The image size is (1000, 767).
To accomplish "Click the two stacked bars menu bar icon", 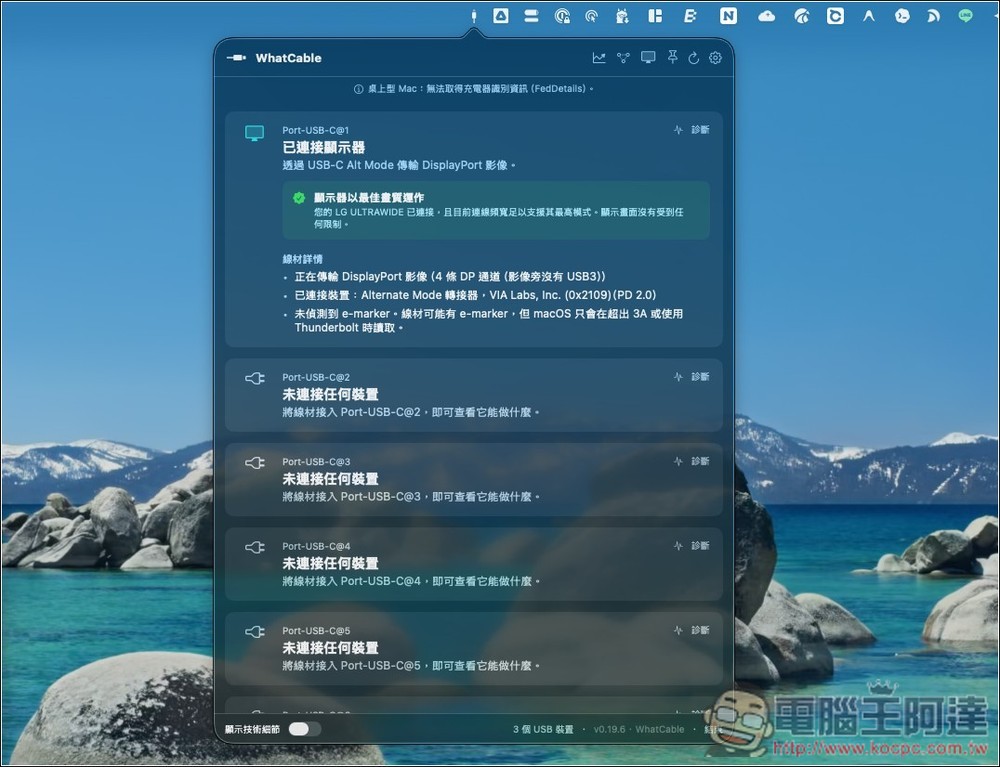I will (x=531, y=16).
